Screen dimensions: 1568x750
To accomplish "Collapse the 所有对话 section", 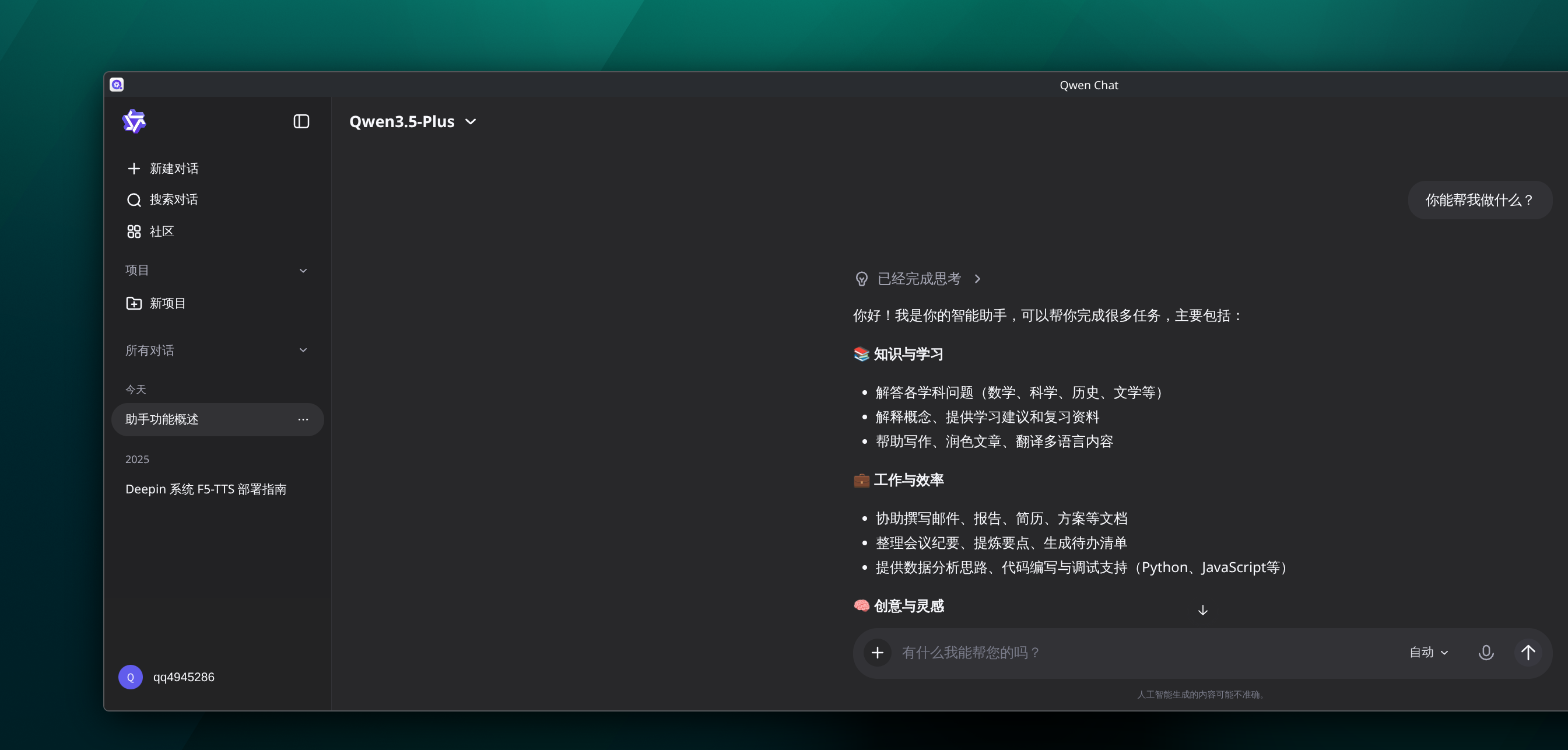I will (303, 350).
